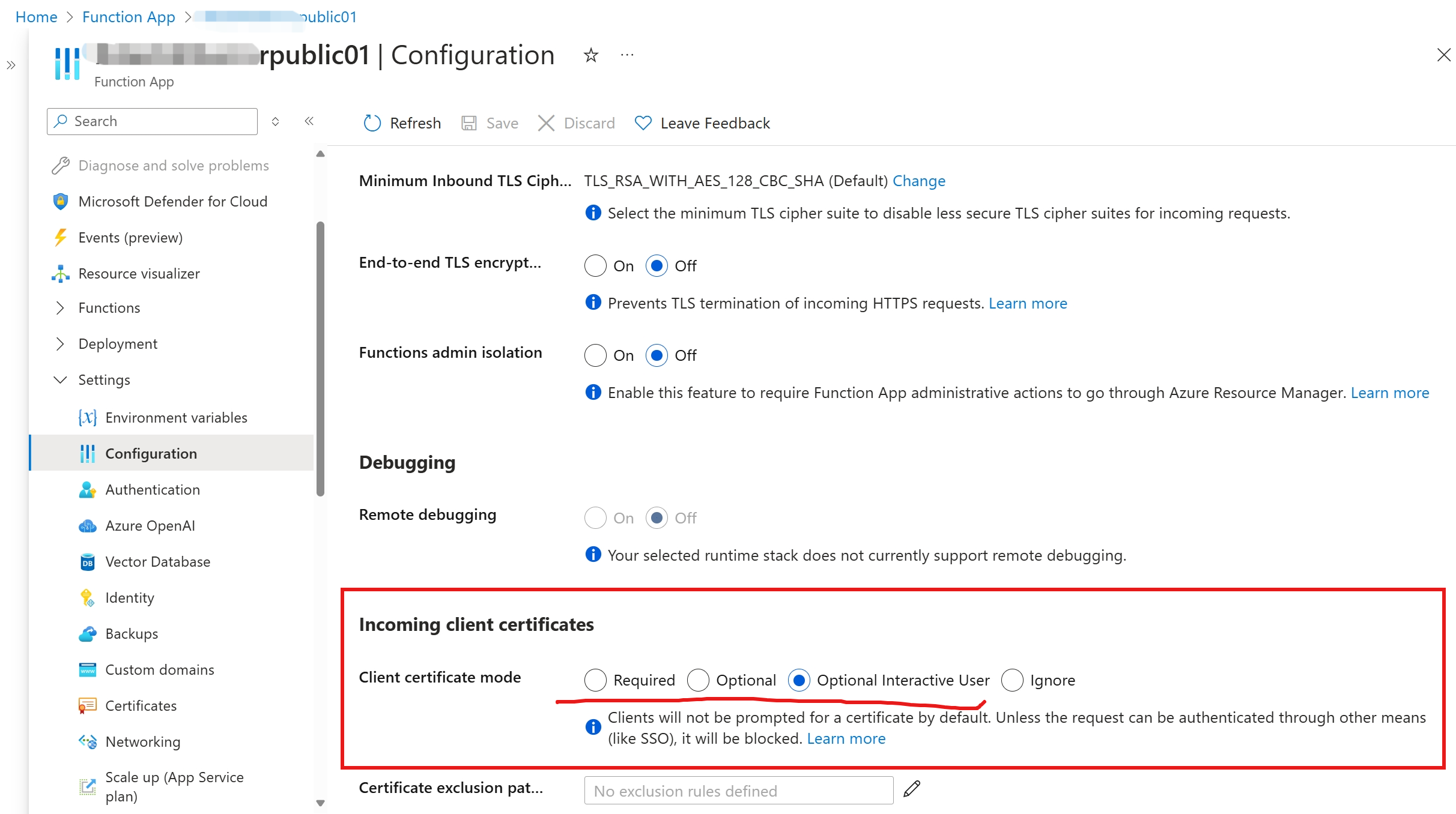Open the Microsoft Defender for Cloud shield icon
This screenshot has height=814, width=1456.
pos(60,202)
